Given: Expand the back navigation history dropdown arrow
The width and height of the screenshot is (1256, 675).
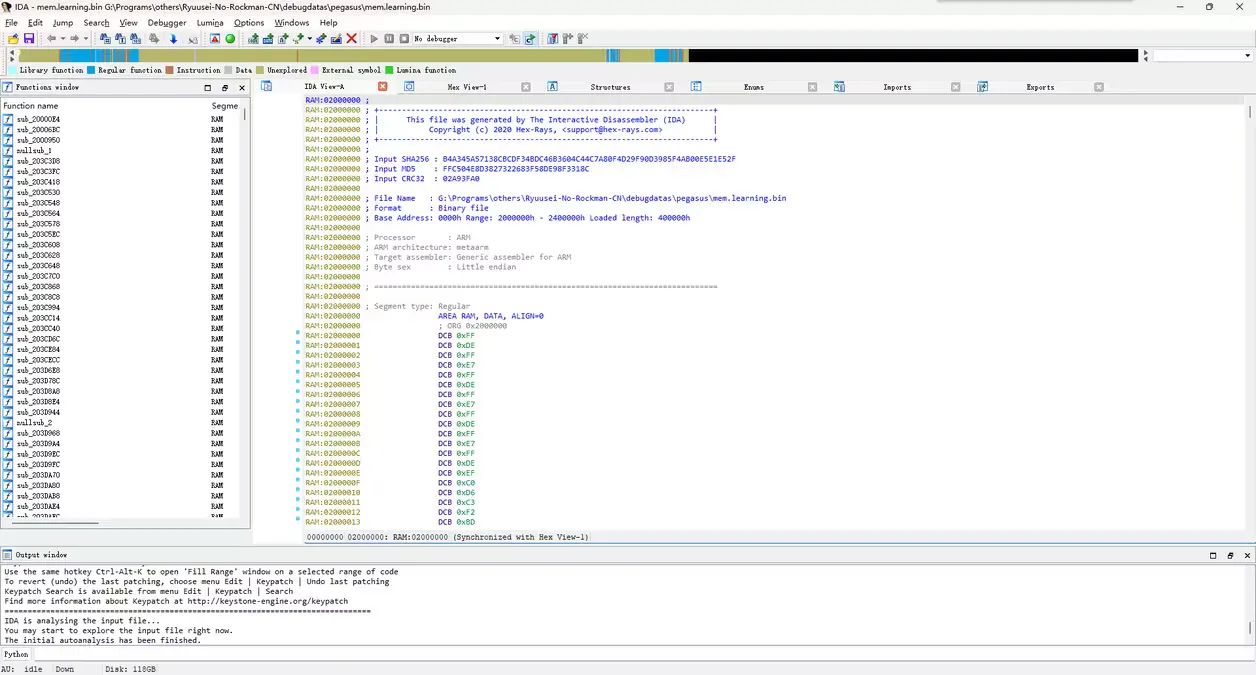Looking at the screenshot, I should [x=62, y=39].
